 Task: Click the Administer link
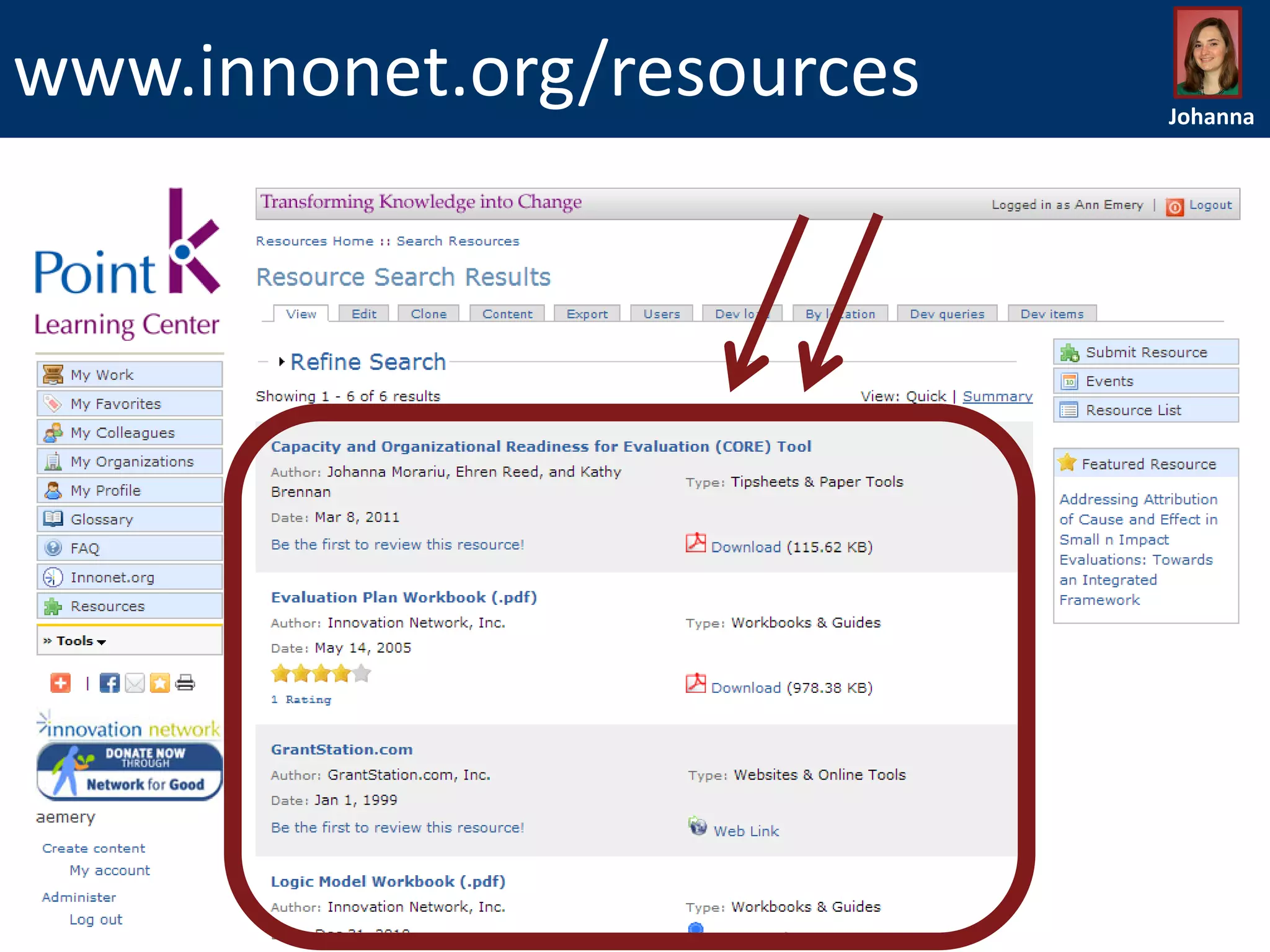tap(79, 897)
